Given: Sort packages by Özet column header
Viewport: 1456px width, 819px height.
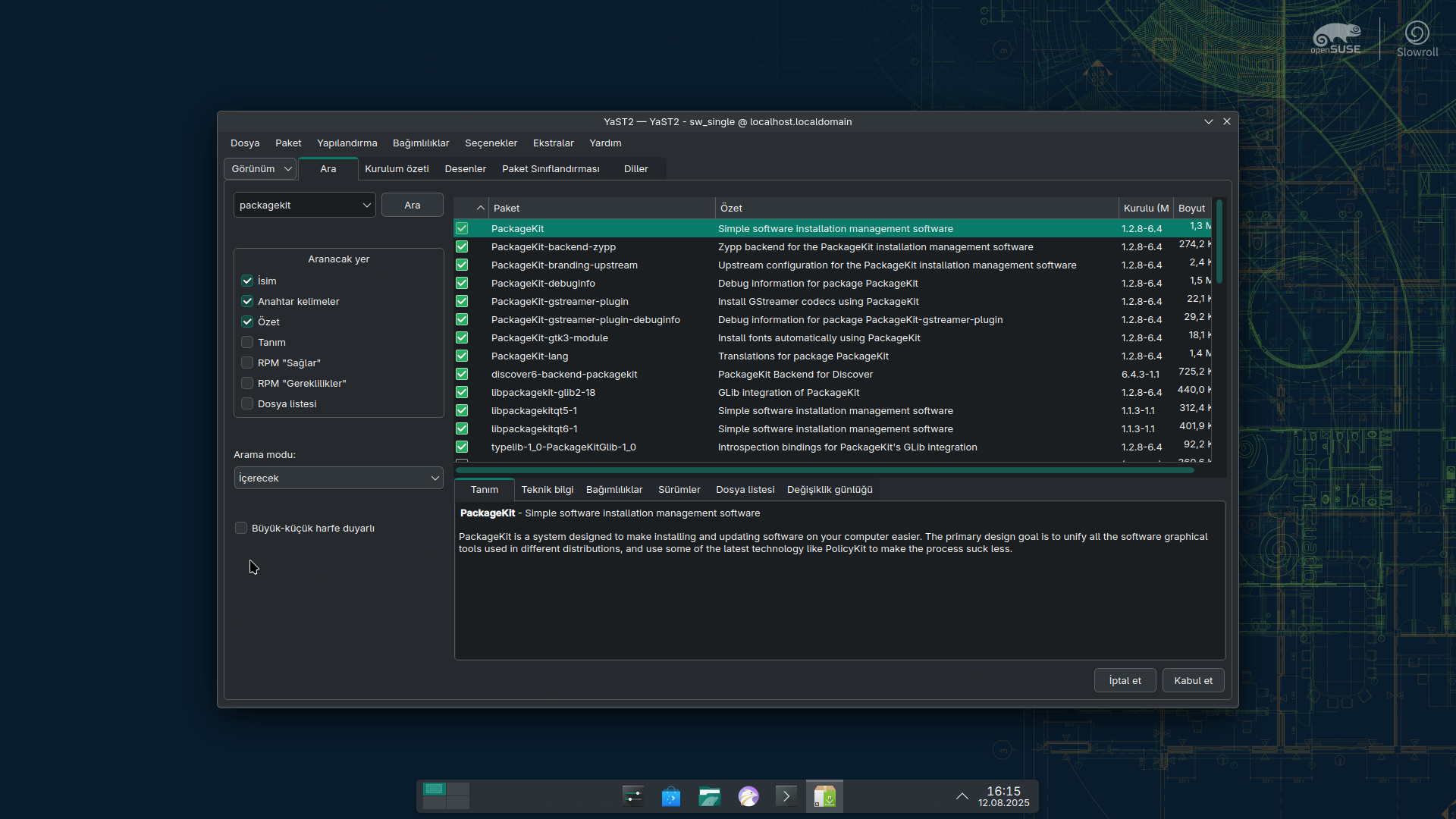Looking at the screenshot, I should [x=917, y=208].
